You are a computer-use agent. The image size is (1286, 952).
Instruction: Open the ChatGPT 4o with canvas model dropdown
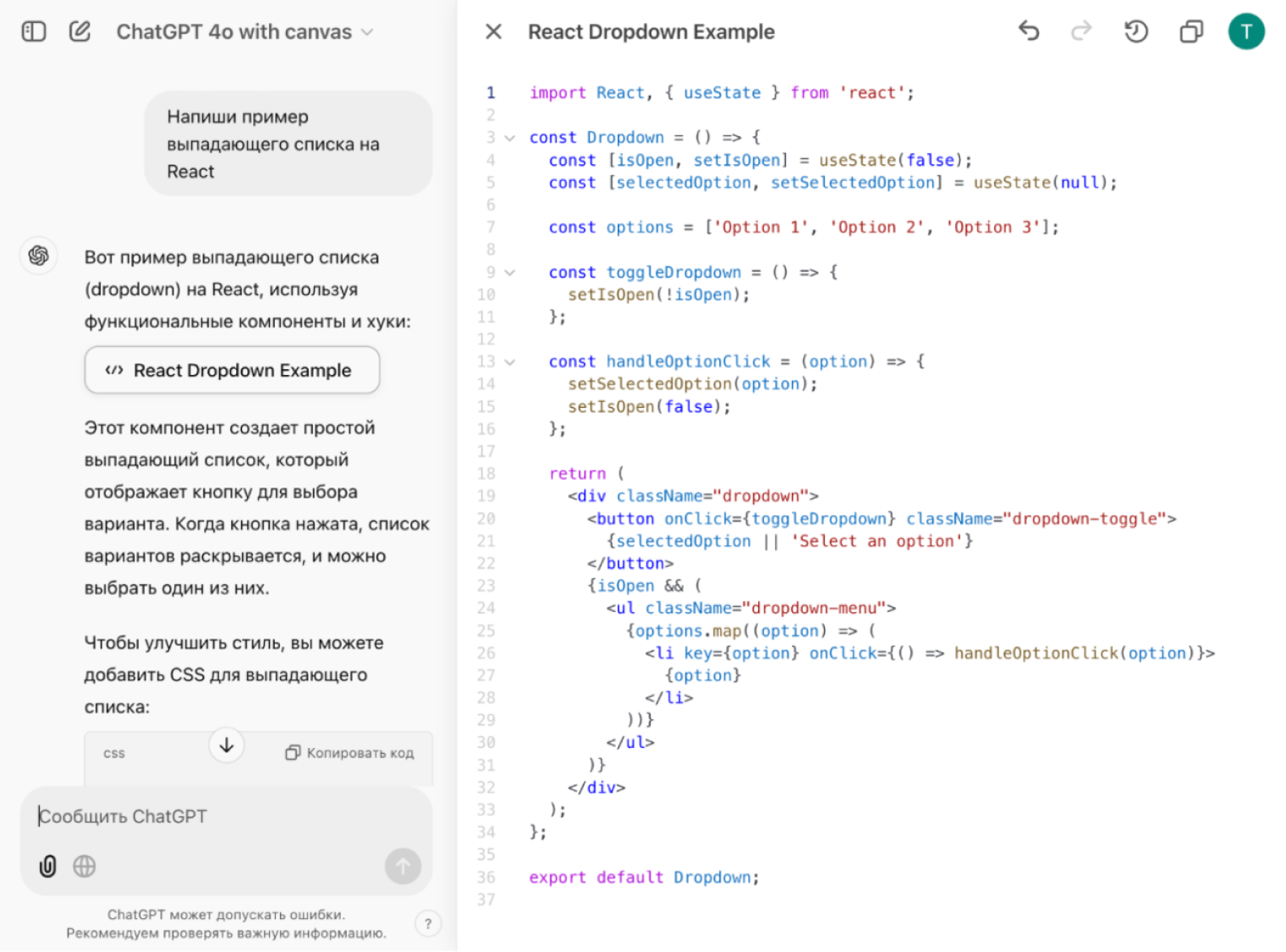click(x=245, y=32)
